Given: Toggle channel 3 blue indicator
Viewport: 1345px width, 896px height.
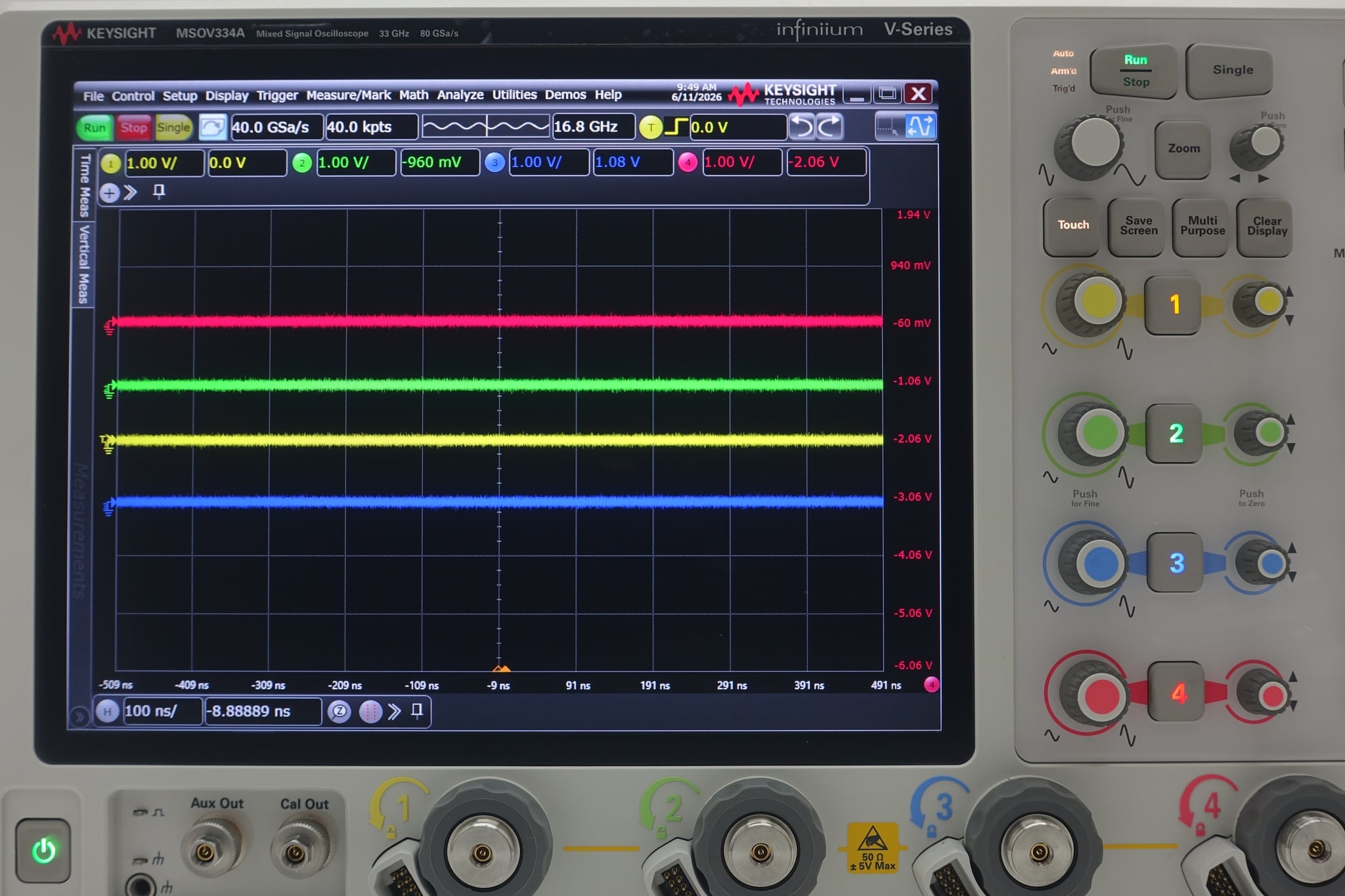Looking at the screenshot, I should [495, 162].
